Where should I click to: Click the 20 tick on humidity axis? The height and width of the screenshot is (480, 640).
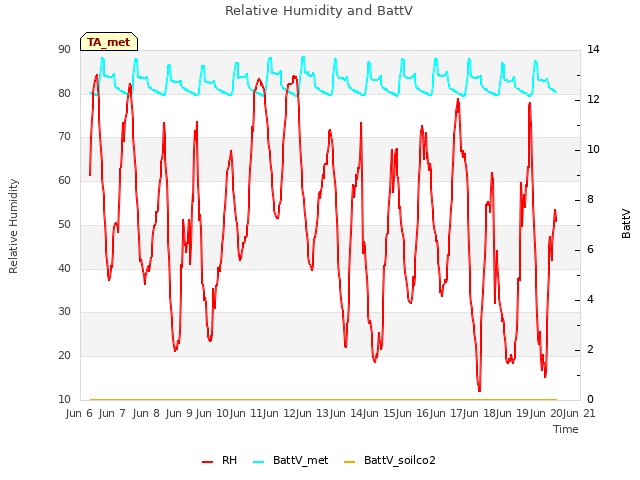pos(64,356)
